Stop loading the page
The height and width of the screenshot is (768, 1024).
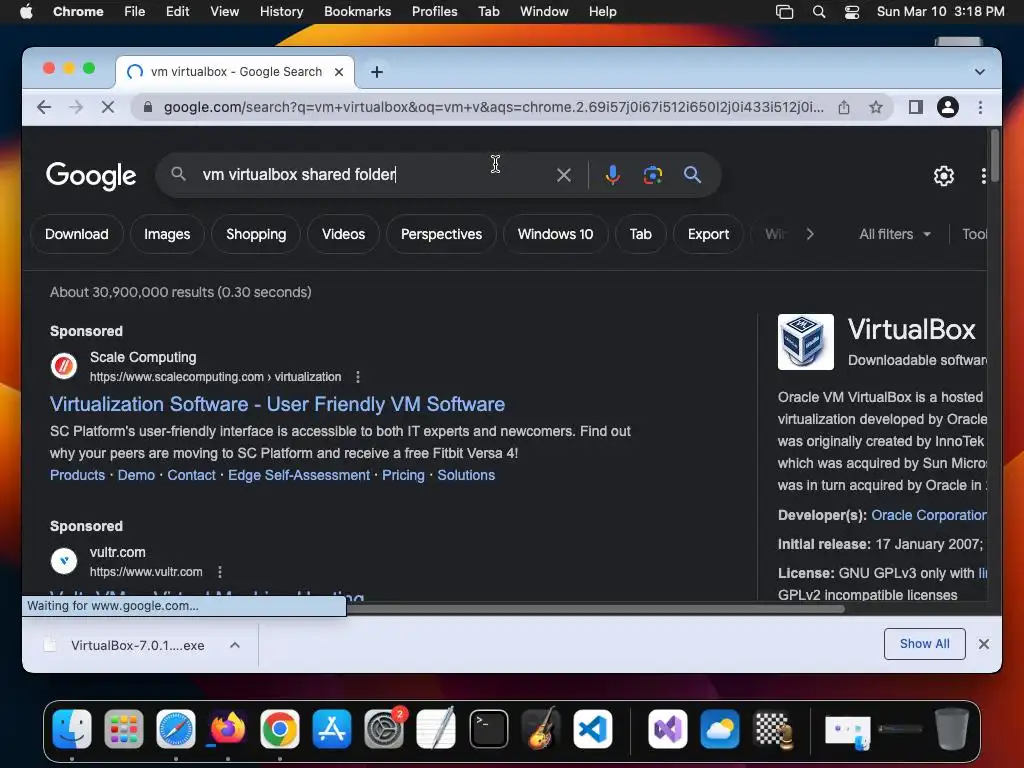[x=108, y=107]
